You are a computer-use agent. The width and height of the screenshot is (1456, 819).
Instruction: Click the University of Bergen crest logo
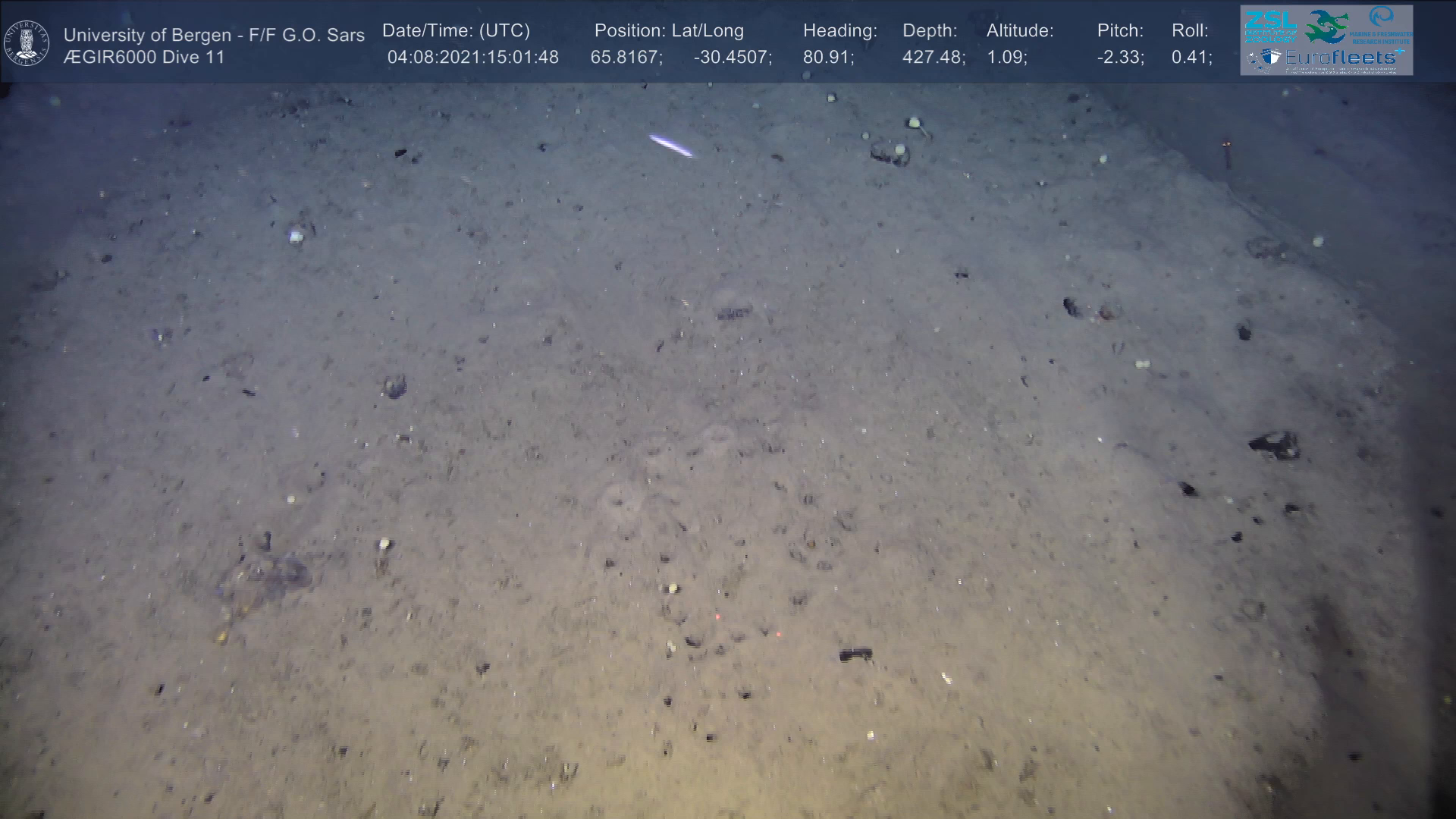[27, 42]
